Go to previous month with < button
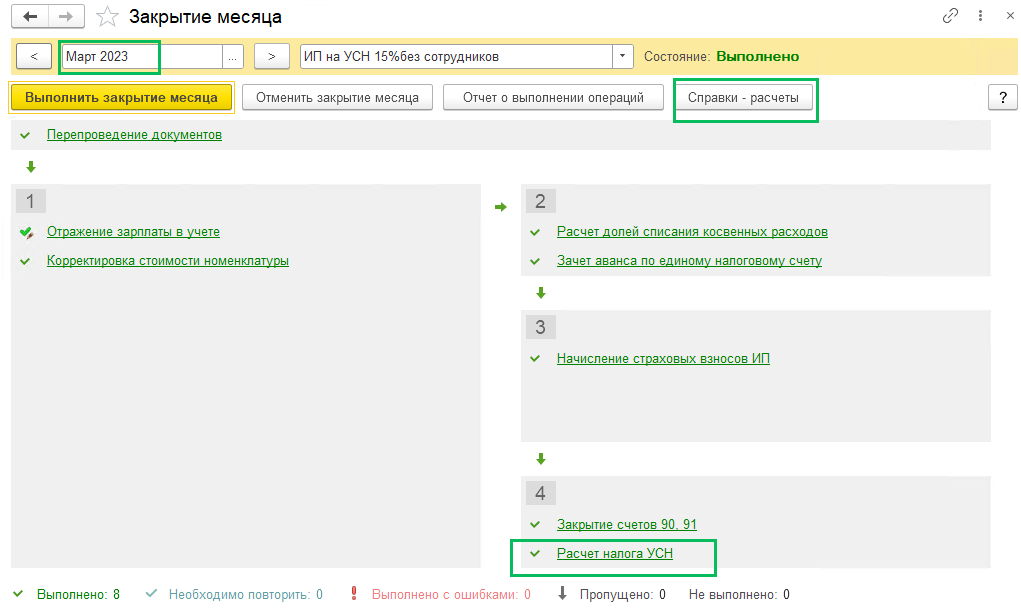 coord(35,56)
